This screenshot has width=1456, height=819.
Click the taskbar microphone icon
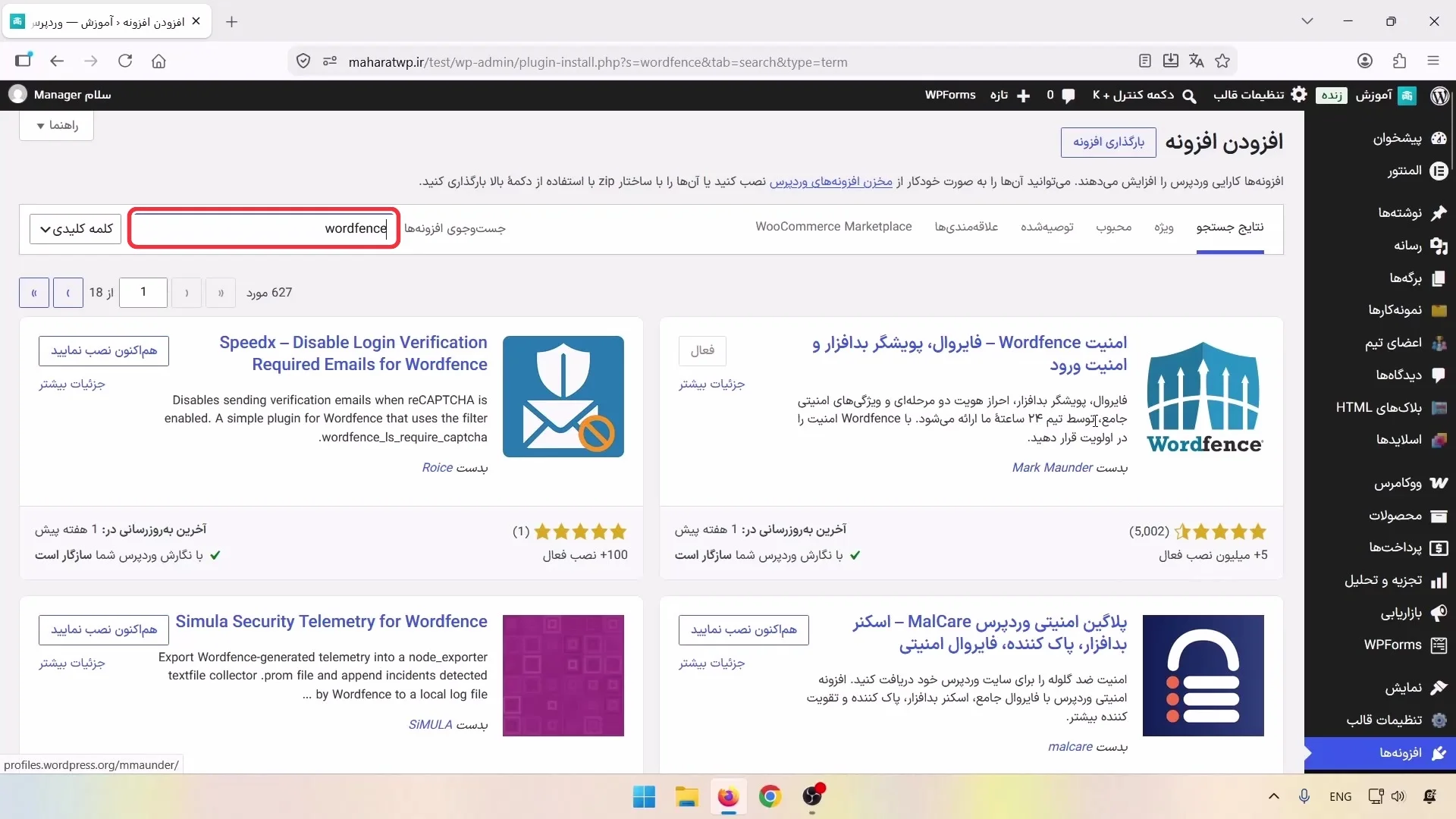click(x=1304, y=796)
